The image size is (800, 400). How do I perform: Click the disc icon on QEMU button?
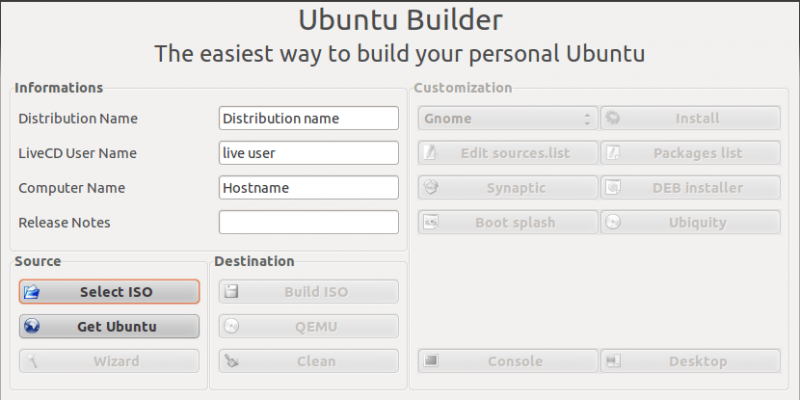(232, 327)
